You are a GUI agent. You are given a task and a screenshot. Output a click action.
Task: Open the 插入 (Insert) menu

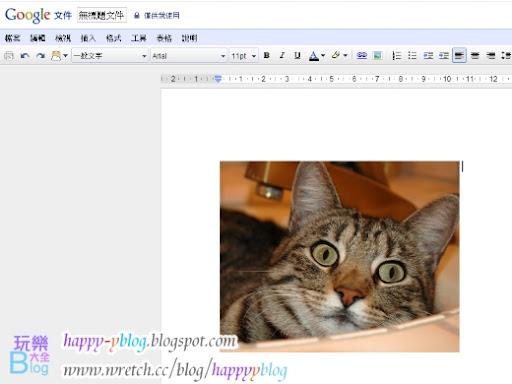88,38
